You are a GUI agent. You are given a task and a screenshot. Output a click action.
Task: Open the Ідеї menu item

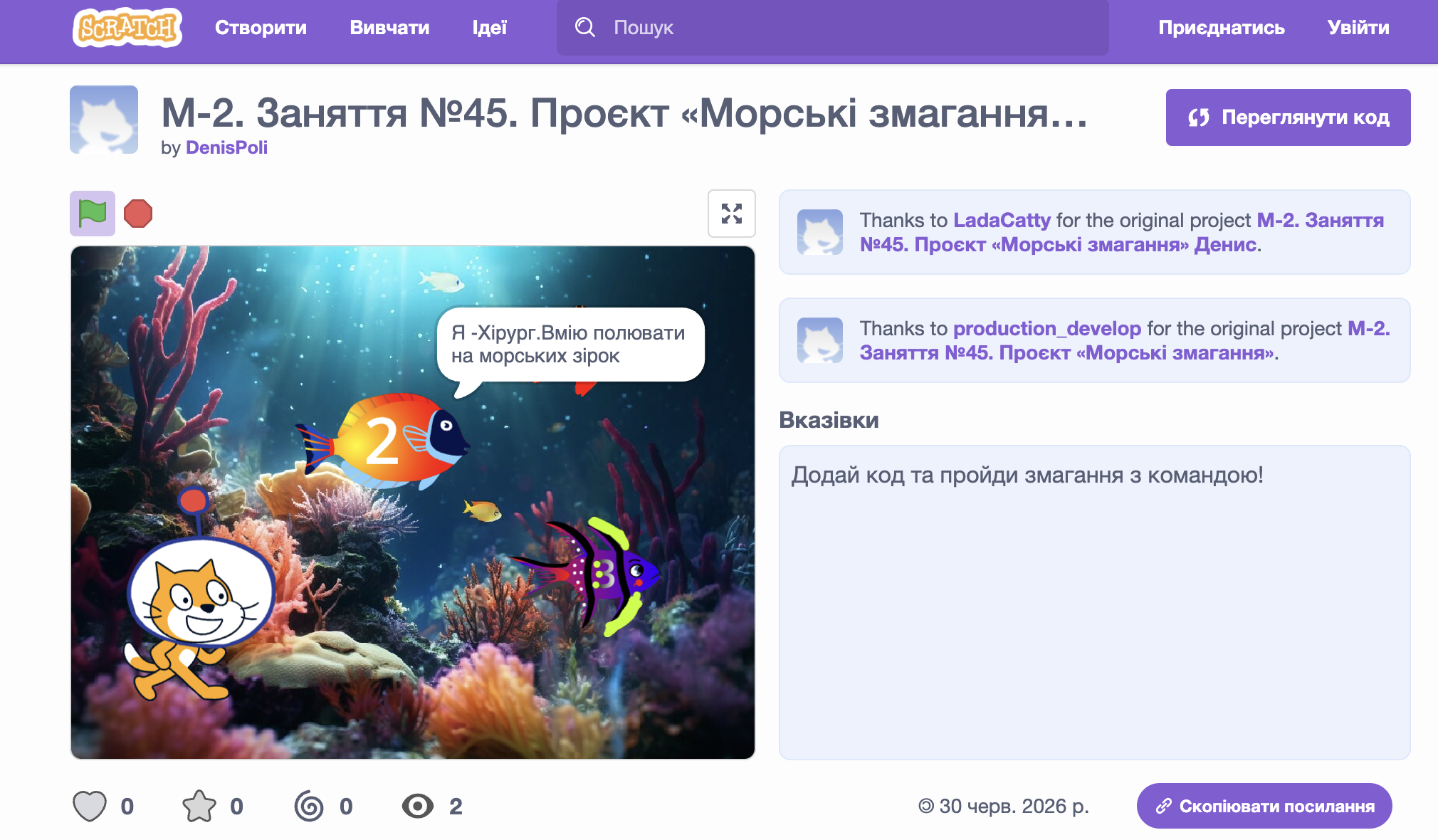(x=490, y=28)
